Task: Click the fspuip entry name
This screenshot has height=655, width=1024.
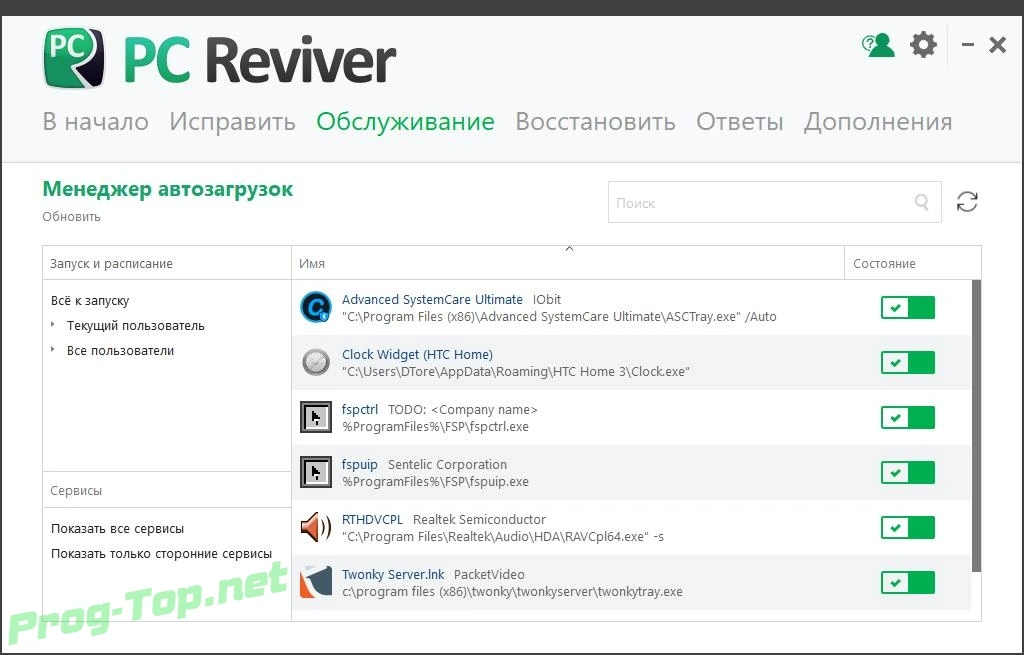Action: [x=360, y=464]
